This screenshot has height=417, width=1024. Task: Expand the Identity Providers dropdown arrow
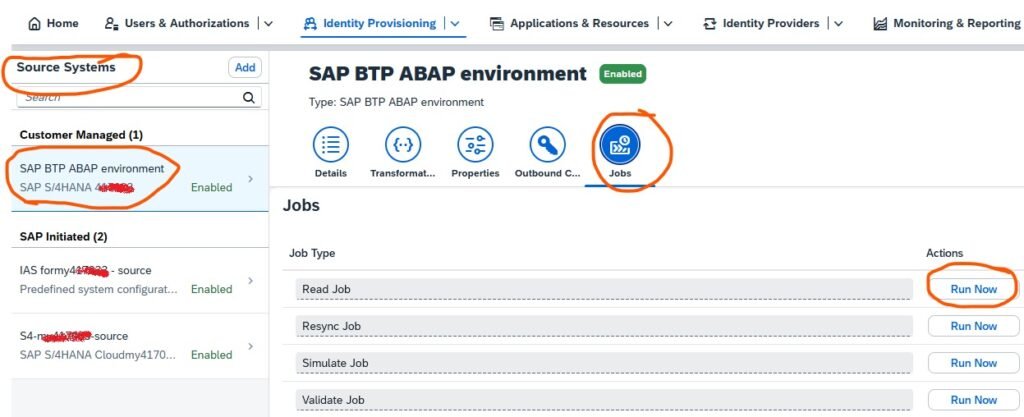coord(838,23)
